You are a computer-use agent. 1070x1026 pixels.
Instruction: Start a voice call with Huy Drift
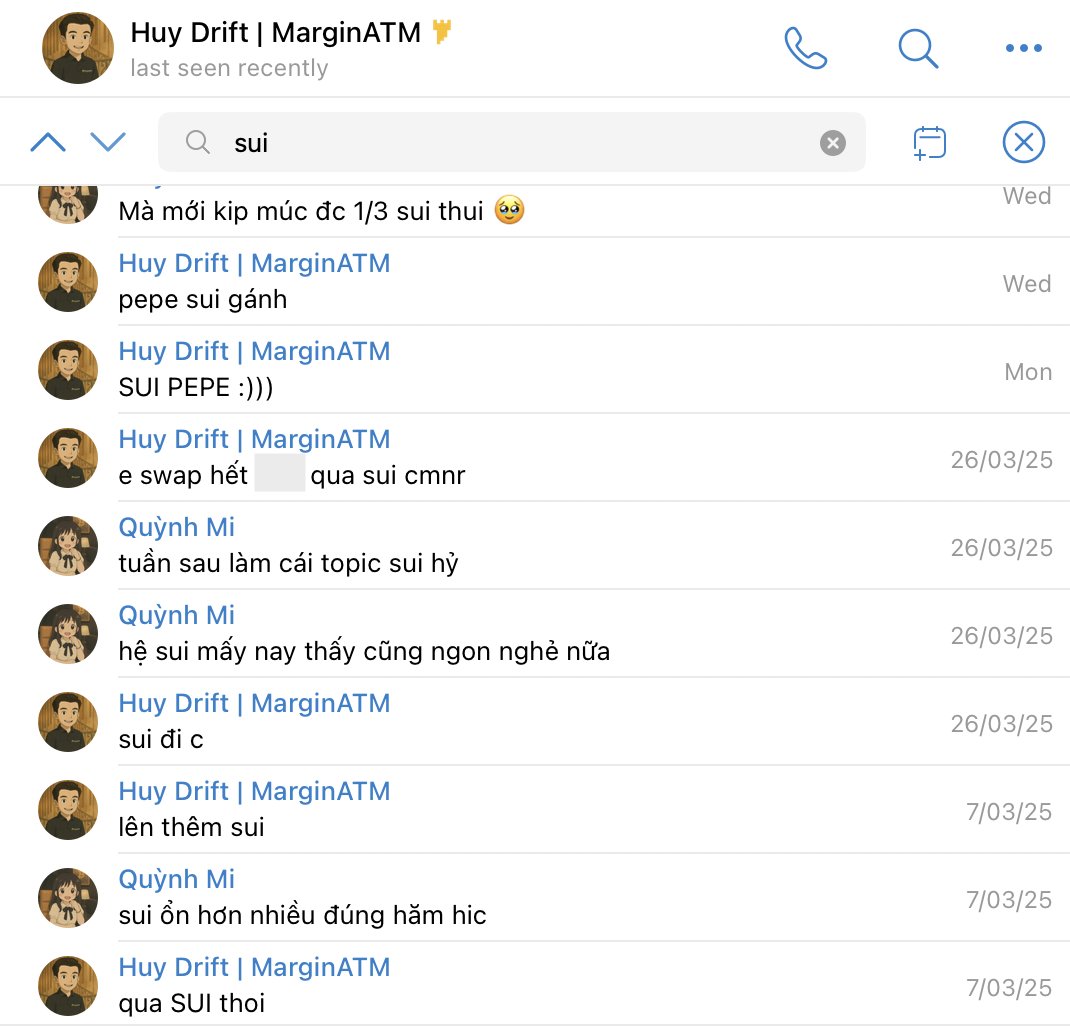click(806, 48)
